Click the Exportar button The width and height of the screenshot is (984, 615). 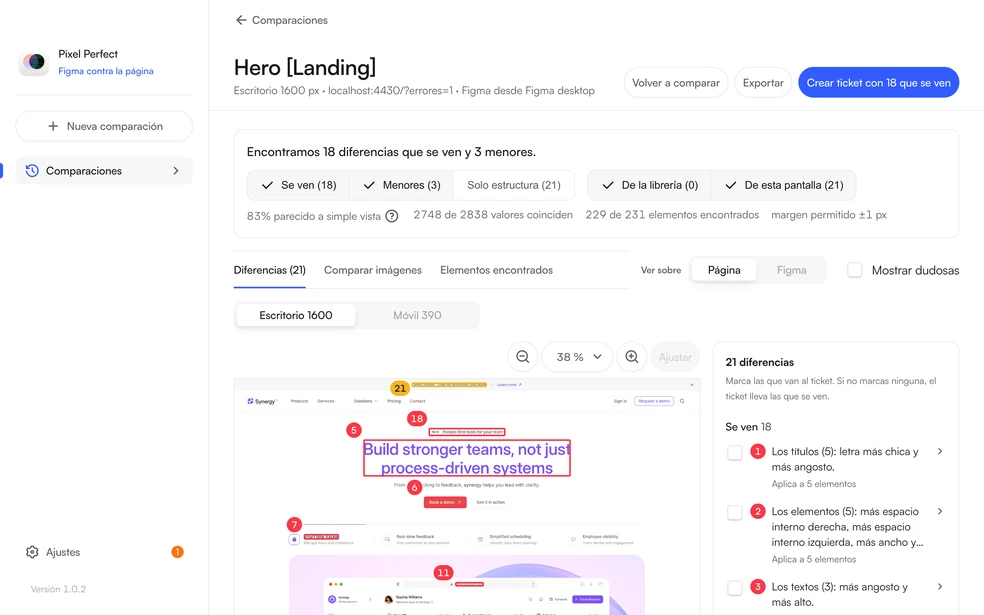coord(763,82)
